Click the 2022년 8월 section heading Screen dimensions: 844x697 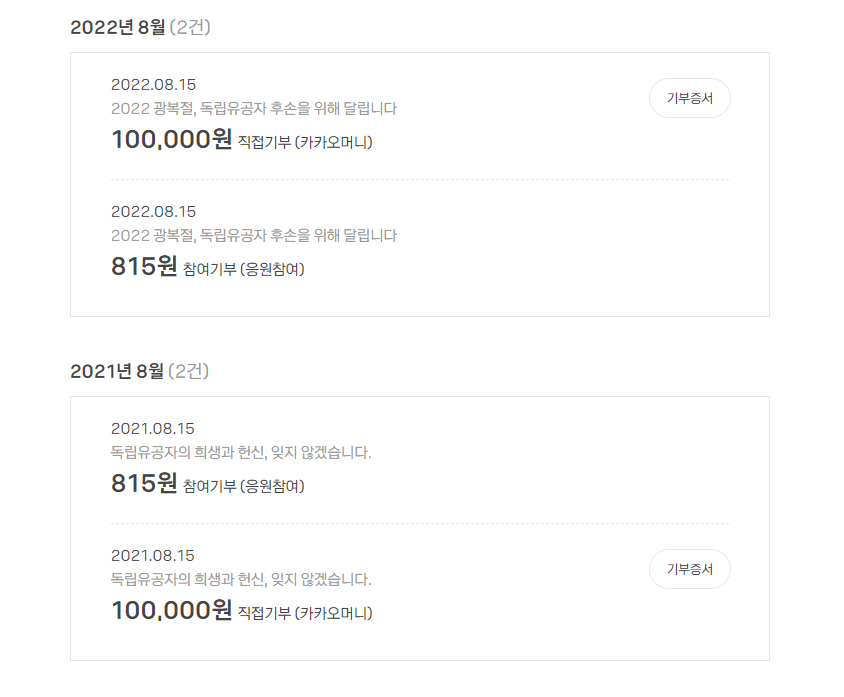pyautogui.click(x=118, y=27)
